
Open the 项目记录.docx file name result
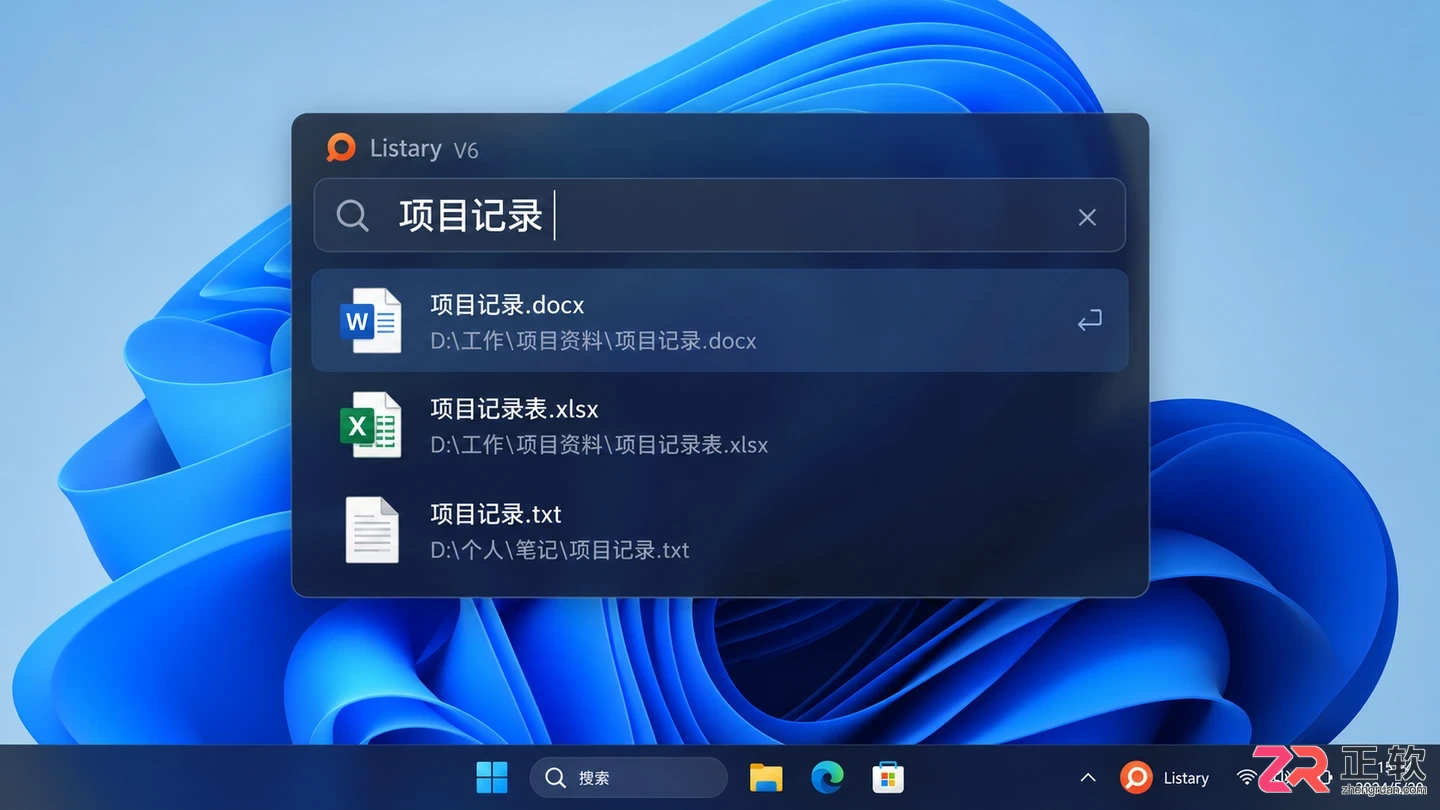coord(507,304)
